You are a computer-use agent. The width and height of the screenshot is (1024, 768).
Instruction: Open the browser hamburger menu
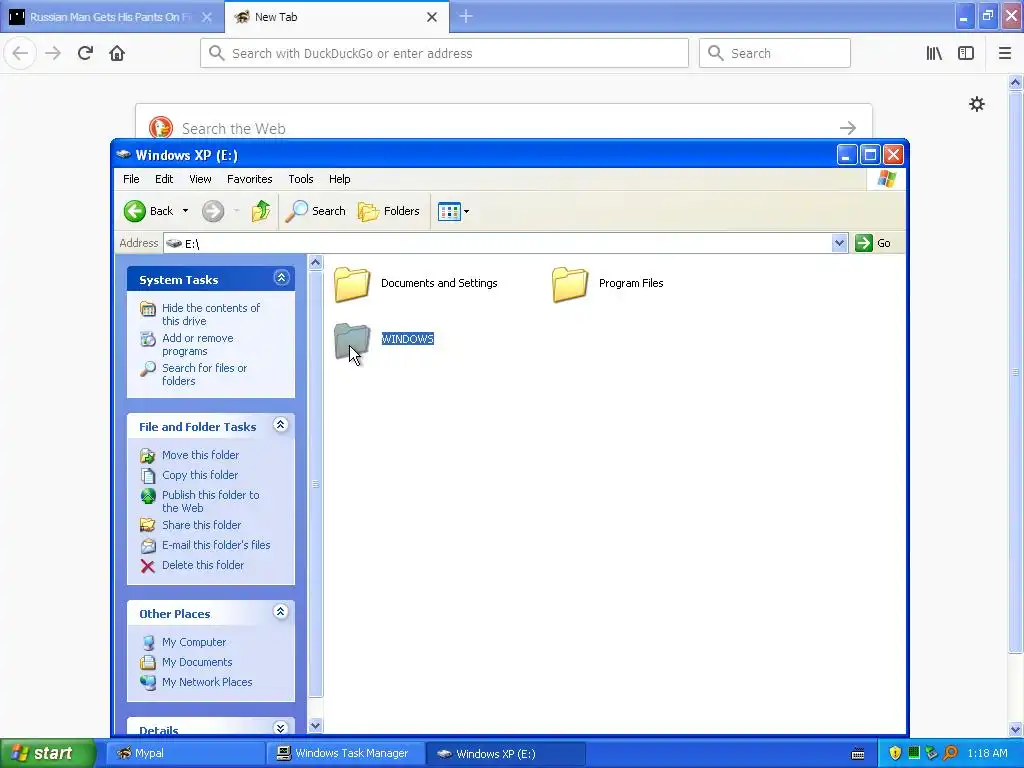click(x=1005, y=53)
